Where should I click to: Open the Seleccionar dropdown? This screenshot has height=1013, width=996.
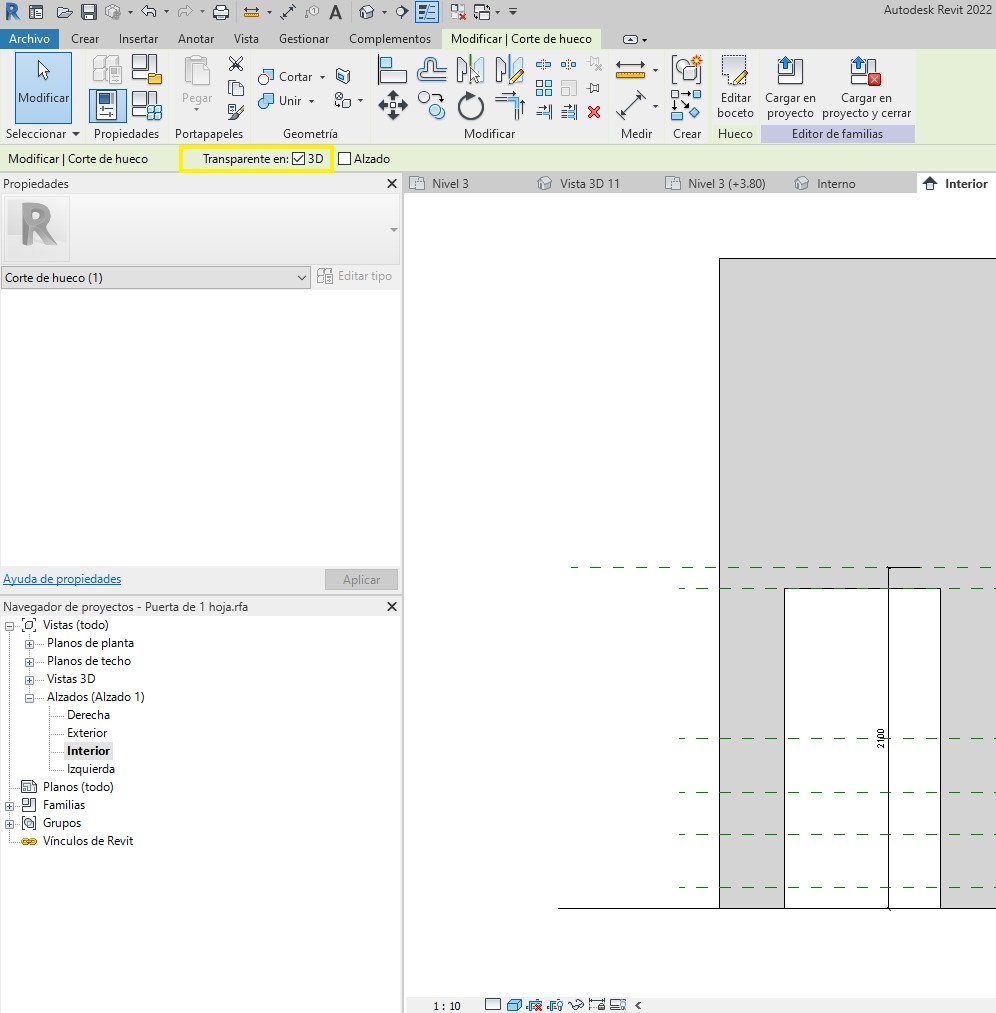42,134
